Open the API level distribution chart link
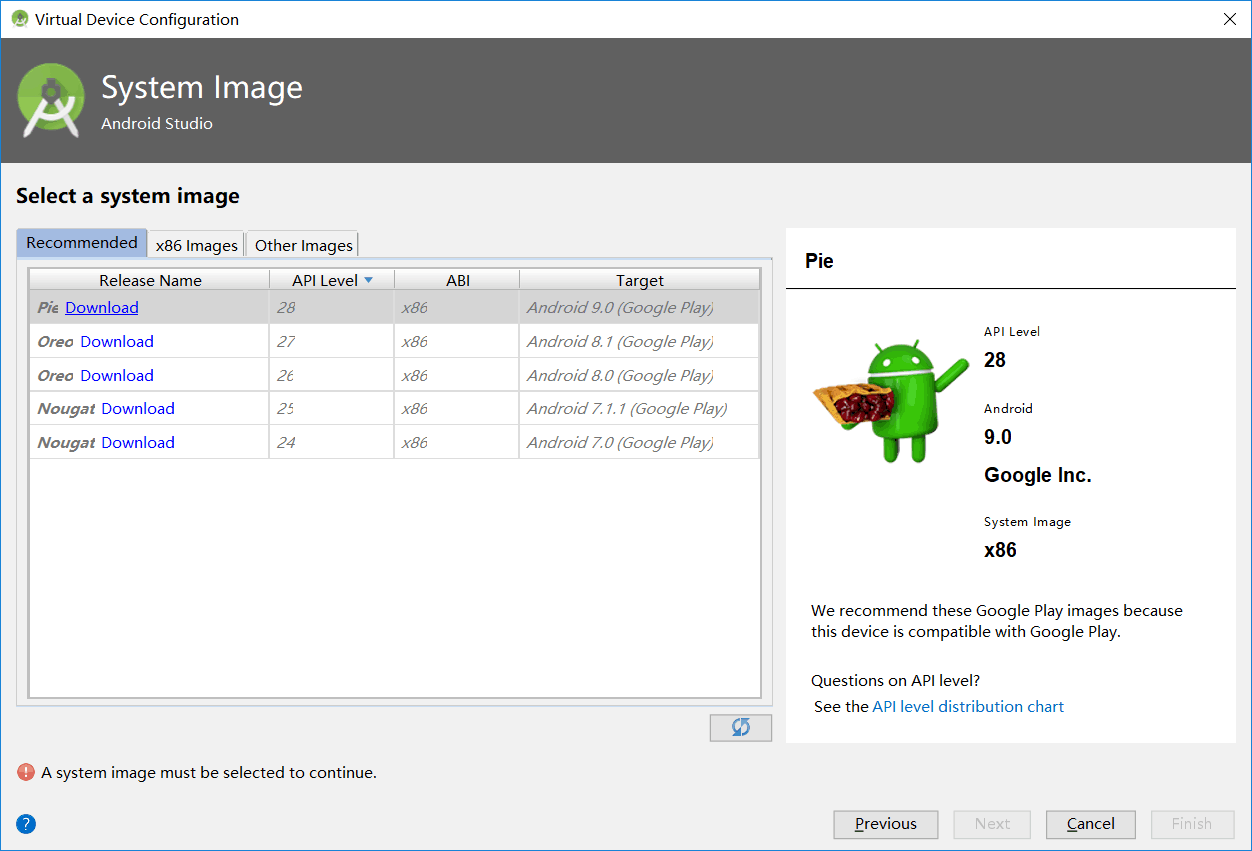1252x851 pixels. point(968,706)
